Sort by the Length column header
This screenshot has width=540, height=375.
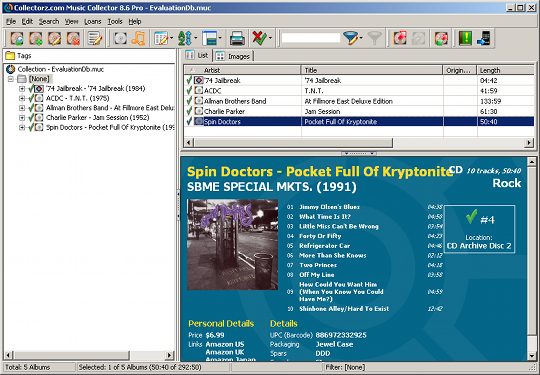point(506,70)
